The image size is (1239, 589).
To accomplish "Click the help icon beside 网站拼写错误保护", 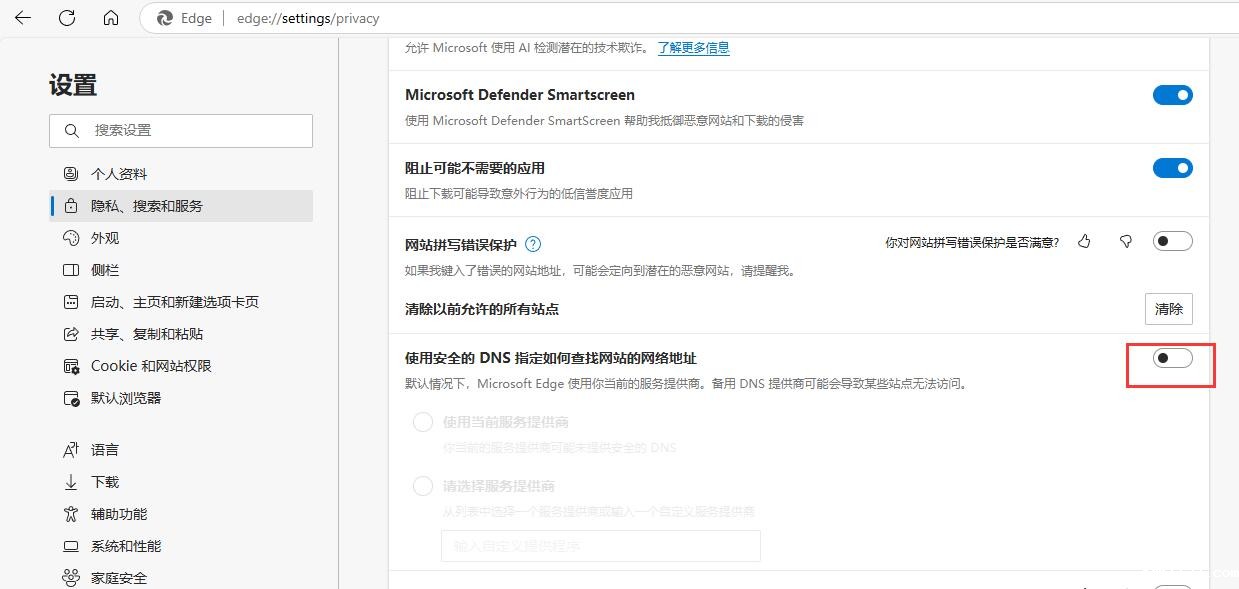I will pos(533,244).
